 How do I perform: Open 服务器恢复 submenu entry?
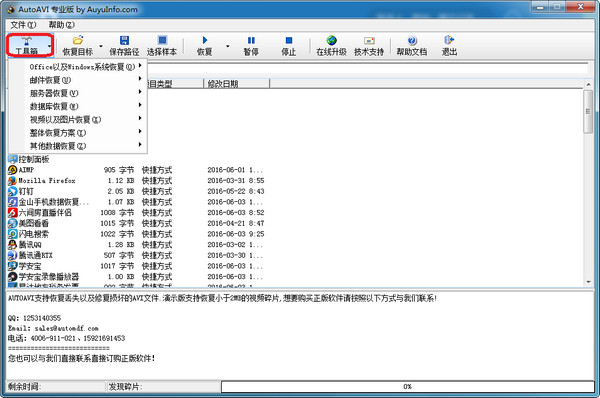78,93
